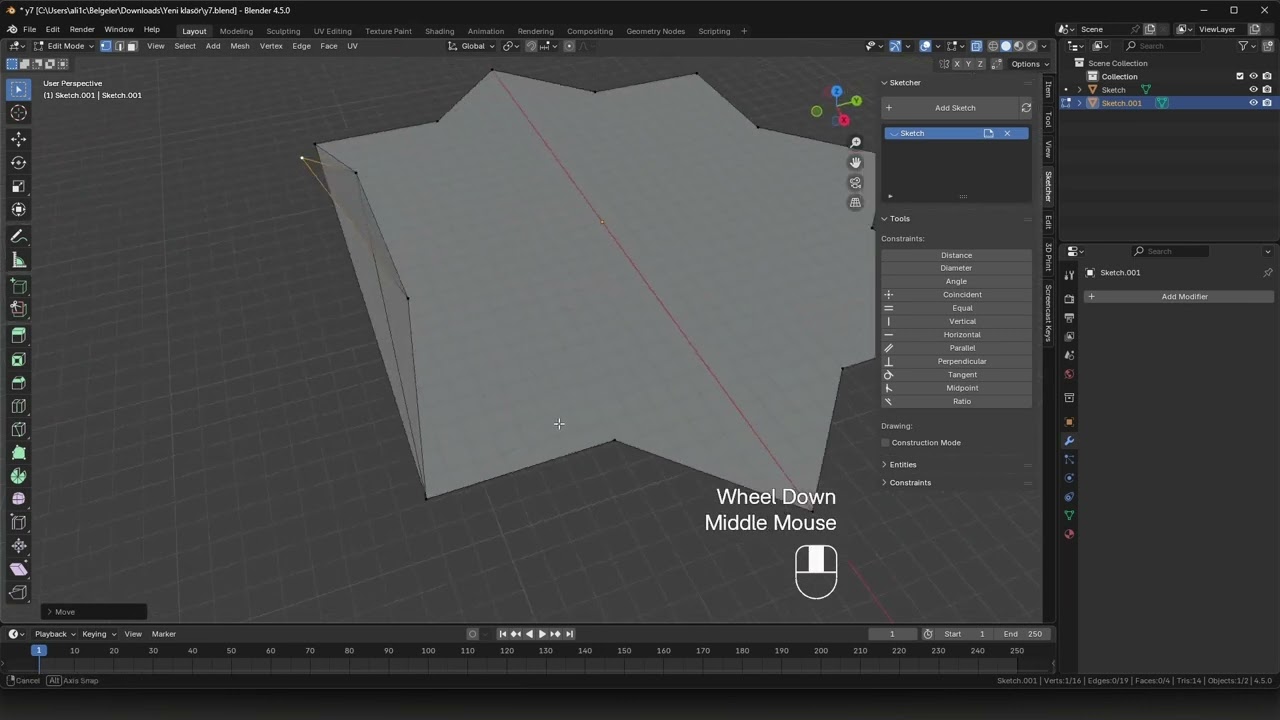Enable edge select mode
The height and width of the screenshot is (720, 1280).
(x=119, y=46)
